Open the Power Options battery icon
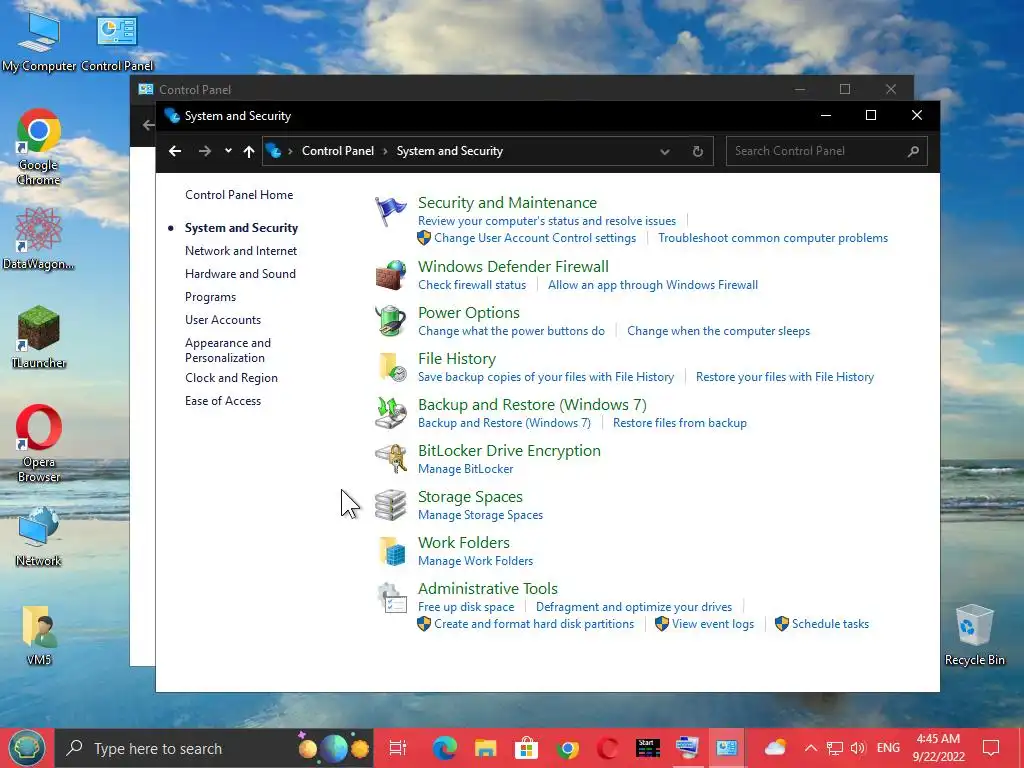The height and width of the screenshot is (768, 1024). tap(391, 321)
